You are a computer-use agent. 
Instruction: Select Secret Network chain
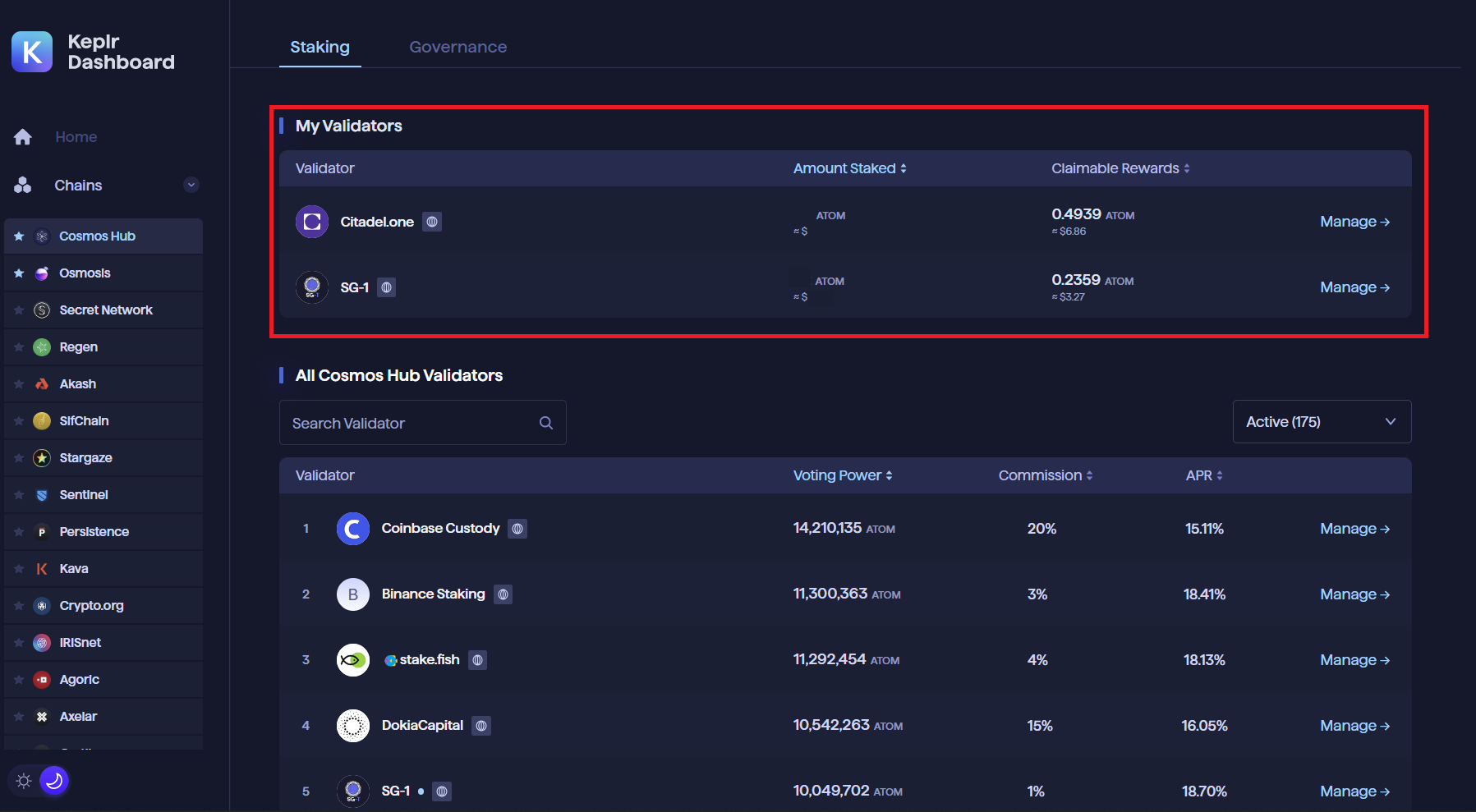(103, 310)
